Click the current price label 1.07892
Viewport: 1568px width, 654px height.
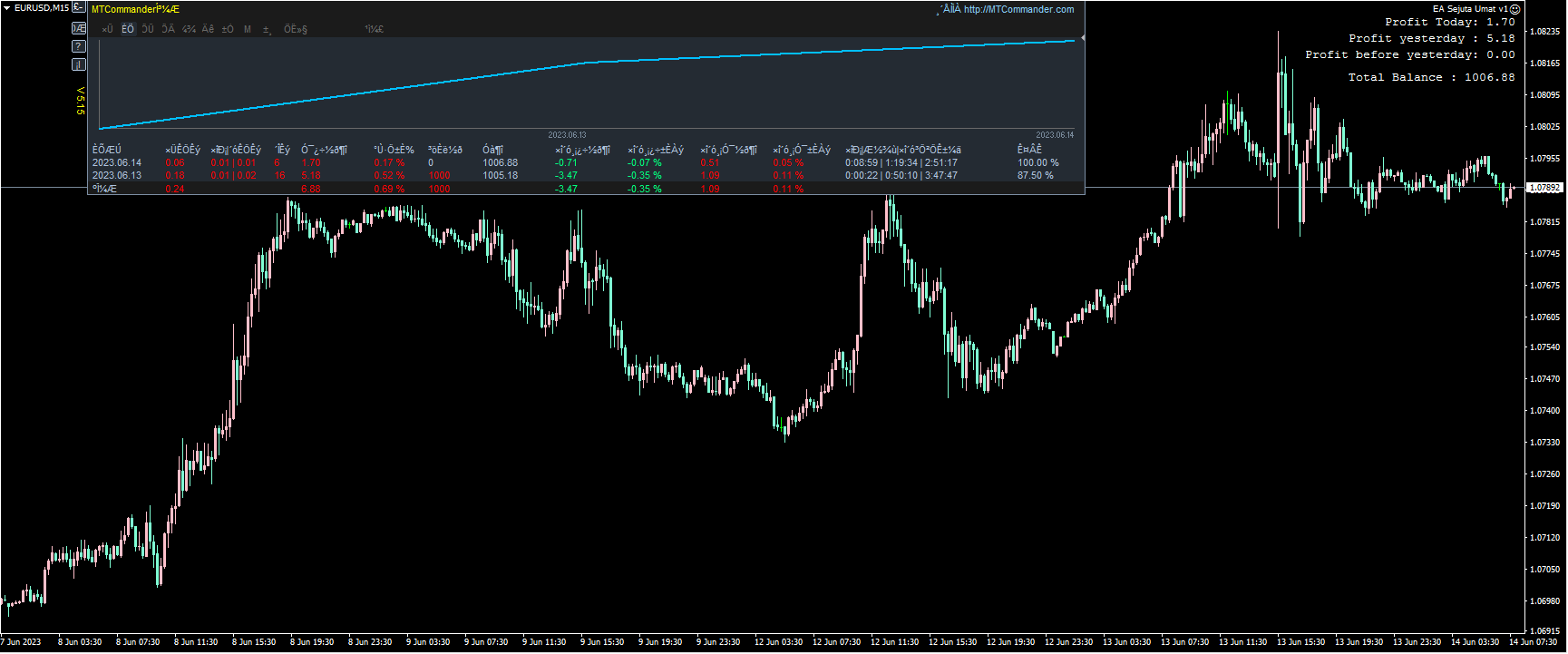(1544, 188)
